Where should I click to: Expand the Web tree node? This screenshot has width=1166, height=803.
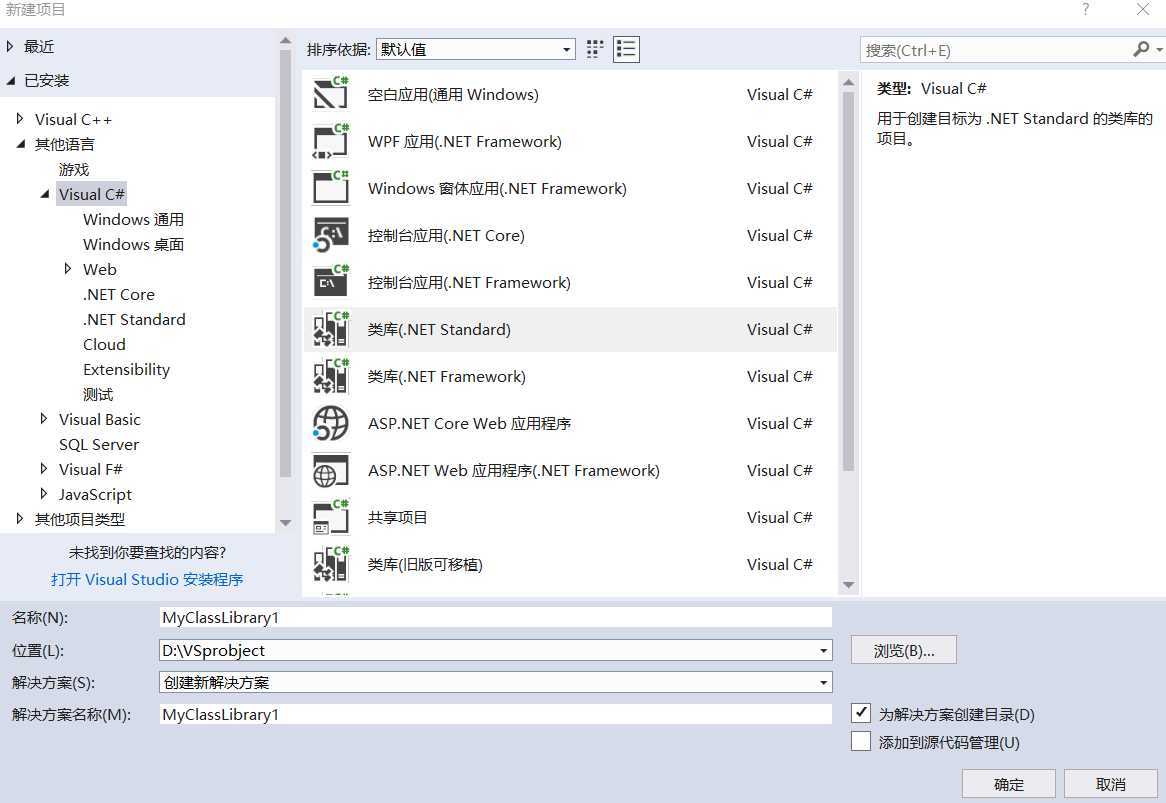[68, 269]
